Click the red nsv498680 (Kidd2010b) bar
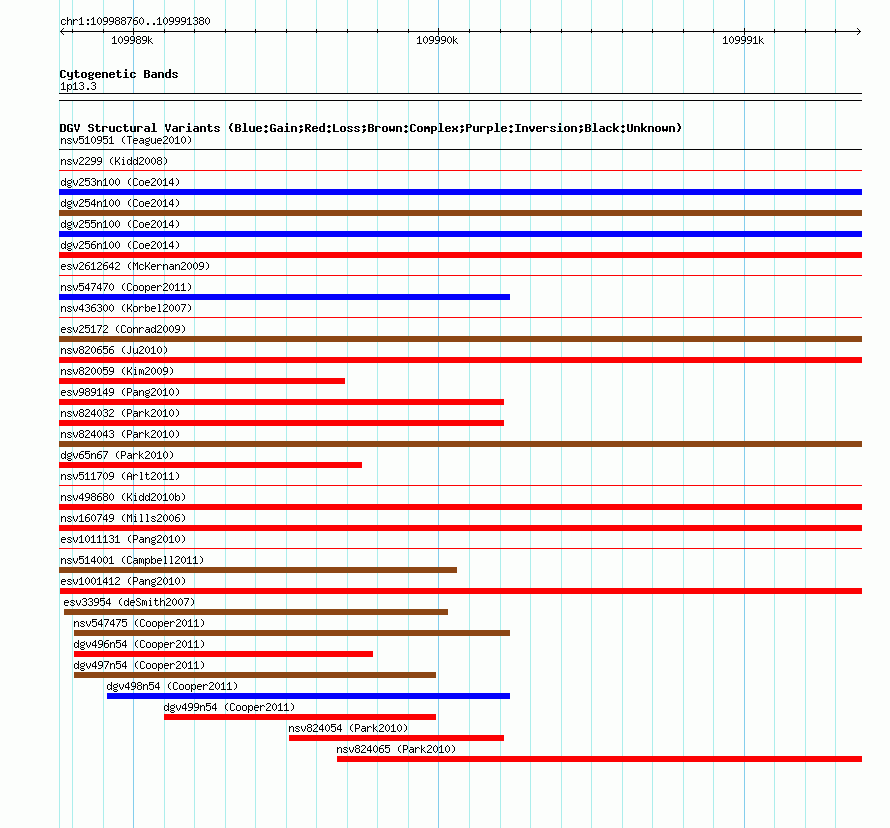The height and width of the screenshot is (828, 890). [x=460, y=507]
